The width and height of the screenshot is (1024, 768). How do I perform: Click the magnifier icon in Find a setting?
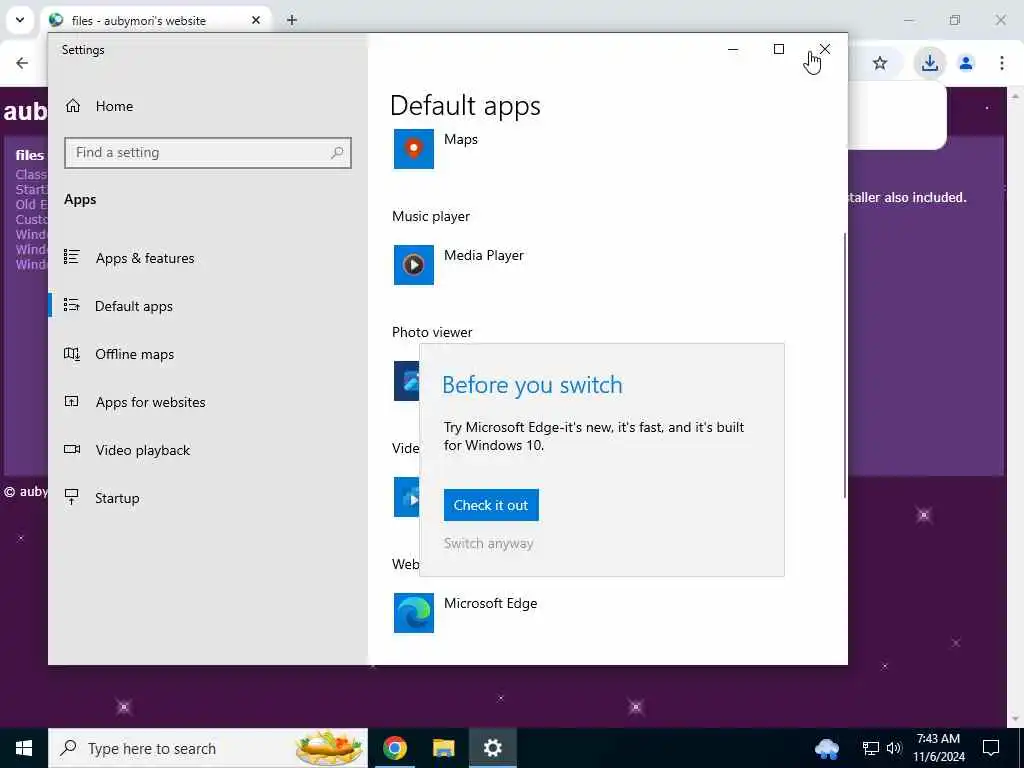coord(337,153)
